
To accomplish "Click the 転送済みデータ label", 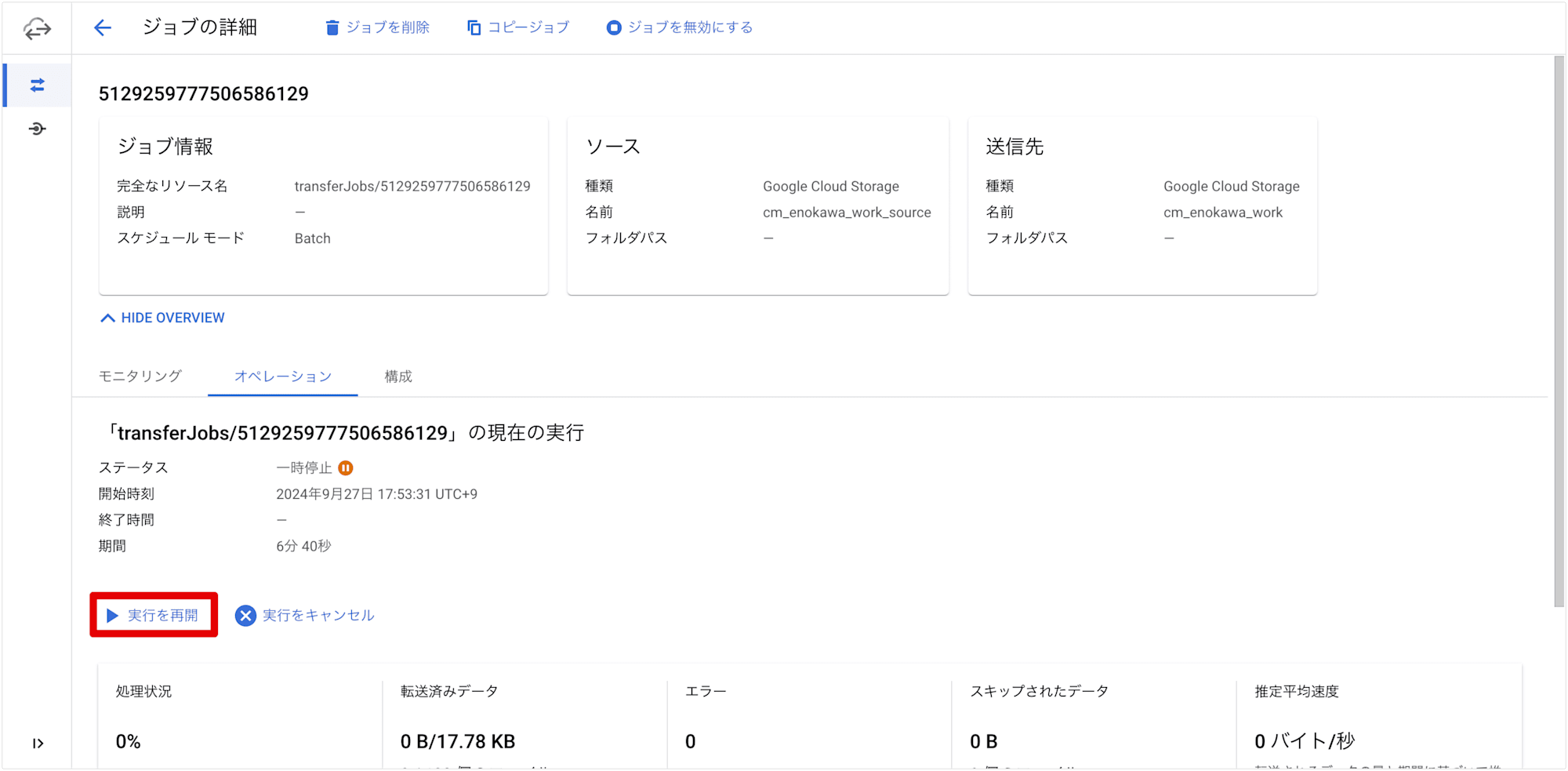I will point(449,692).
